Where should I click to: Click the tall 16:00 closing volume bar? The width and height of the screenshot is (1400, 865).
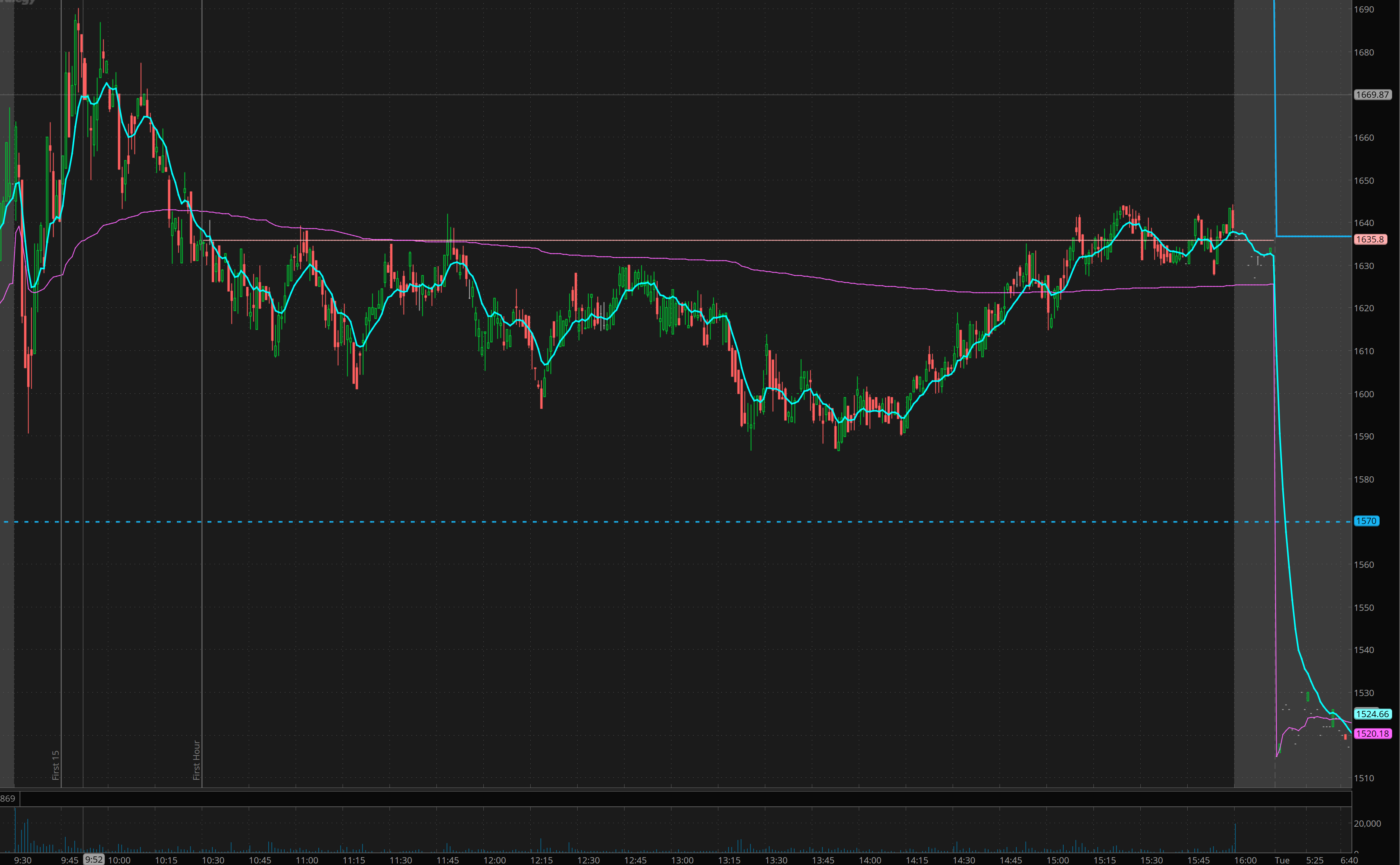click(1235, 838)
